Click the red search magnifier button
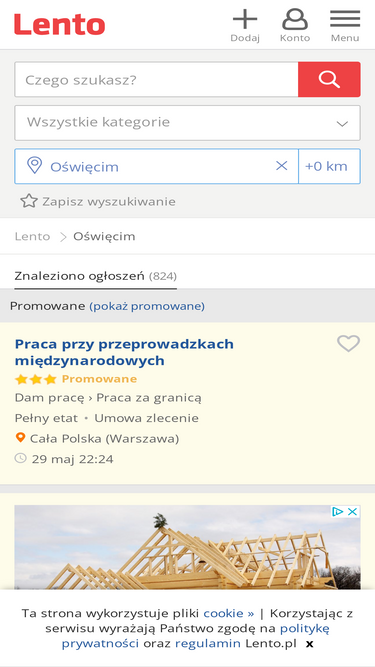The image size is (375, 667). coord(329,80)
